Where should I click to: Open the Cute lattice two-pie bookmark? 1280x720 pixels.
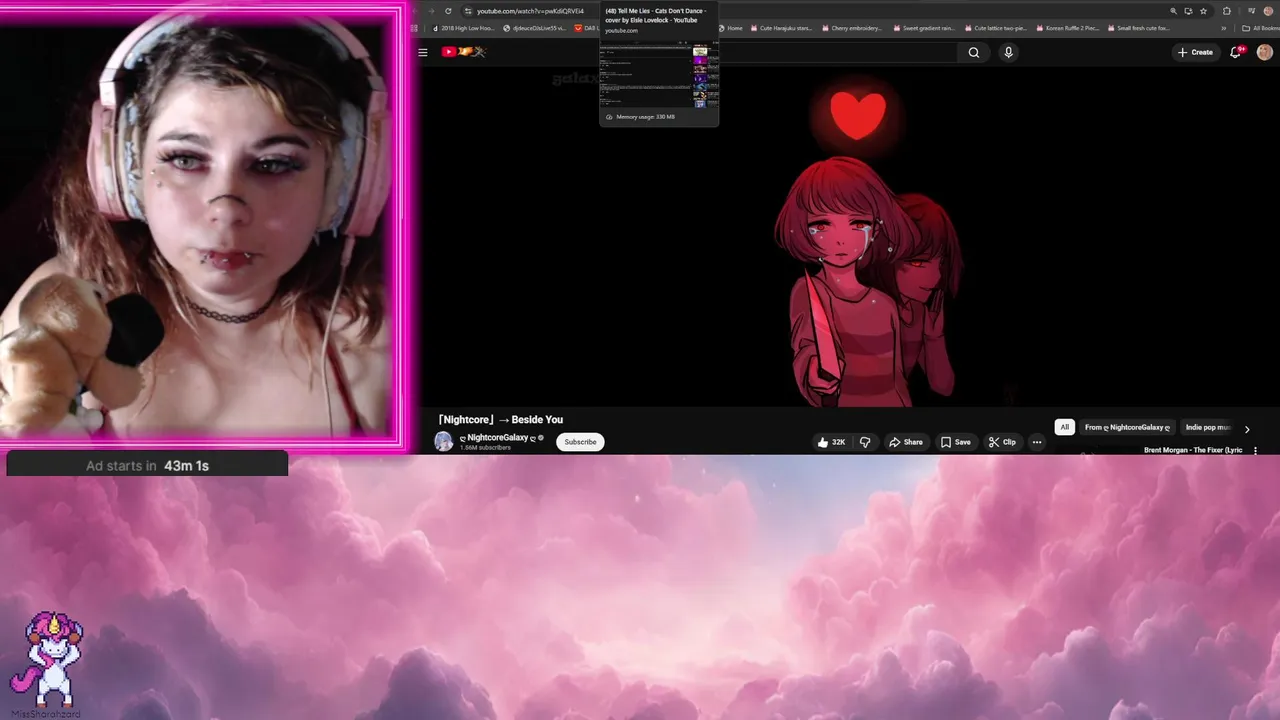point(995,28)
